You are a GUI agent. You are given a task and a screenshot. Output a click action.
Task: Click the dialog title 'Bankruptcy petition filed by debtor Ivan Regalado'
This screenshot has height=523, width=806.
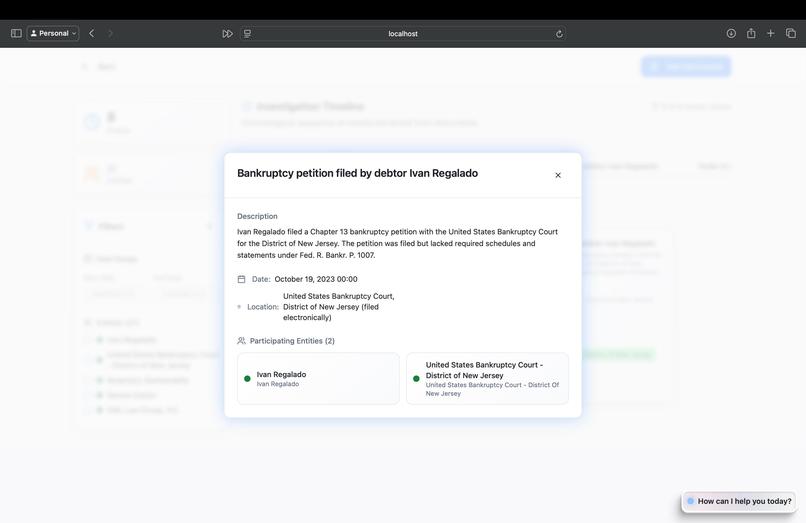click(x=357, y=173)
